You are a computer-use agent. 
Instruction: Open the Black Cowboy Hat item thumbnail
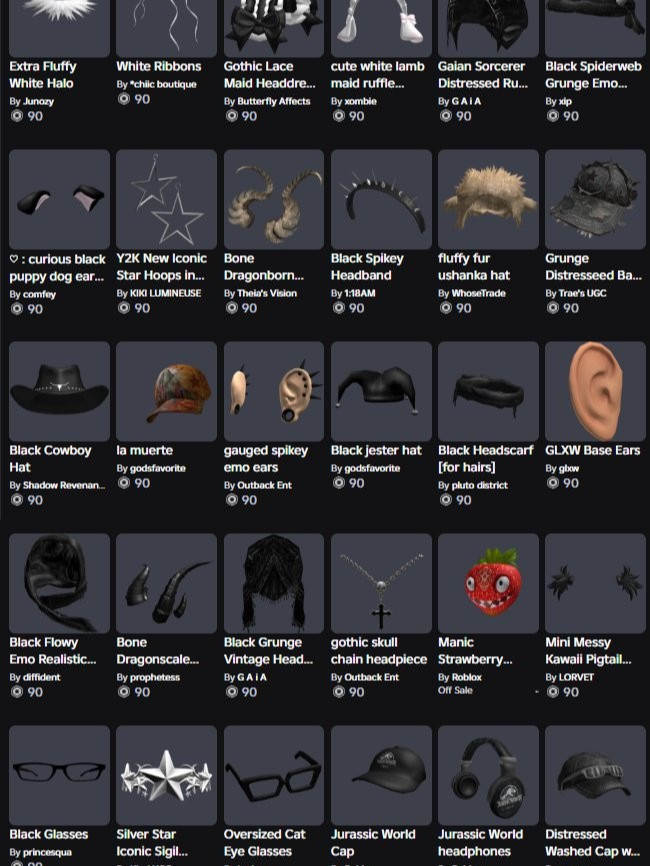click(x=59, y=391)
